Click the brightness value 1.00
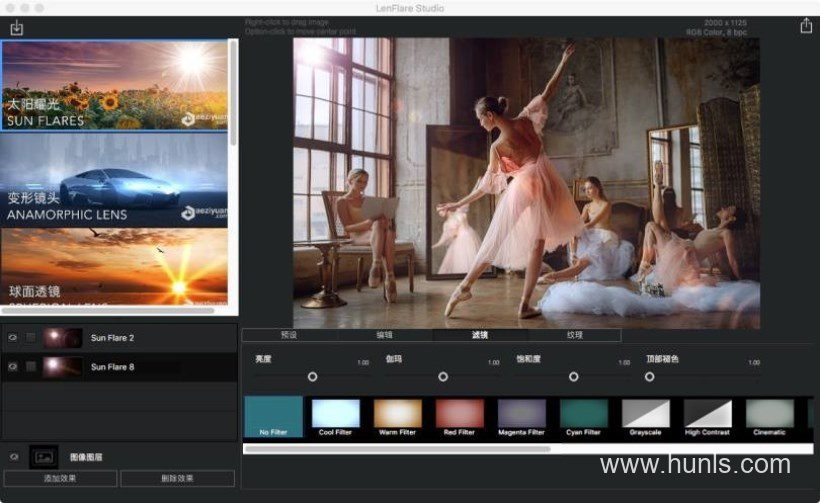The image size is (820, 503). (363, 362)
